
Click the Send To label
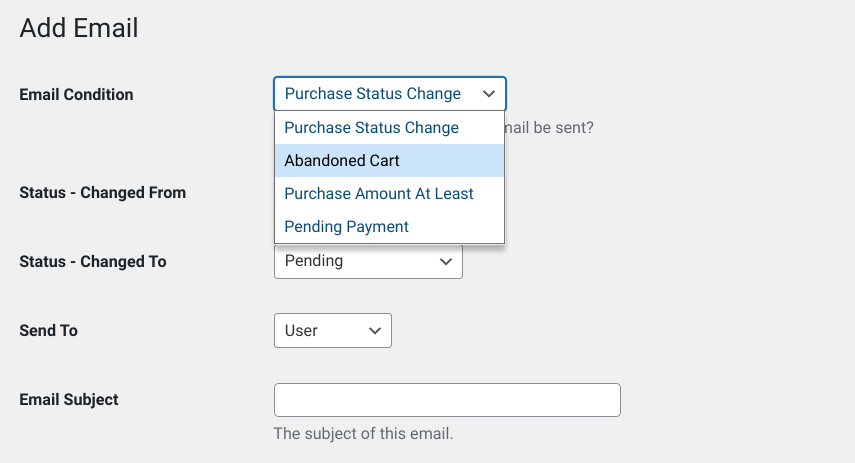tap(49, 330)
